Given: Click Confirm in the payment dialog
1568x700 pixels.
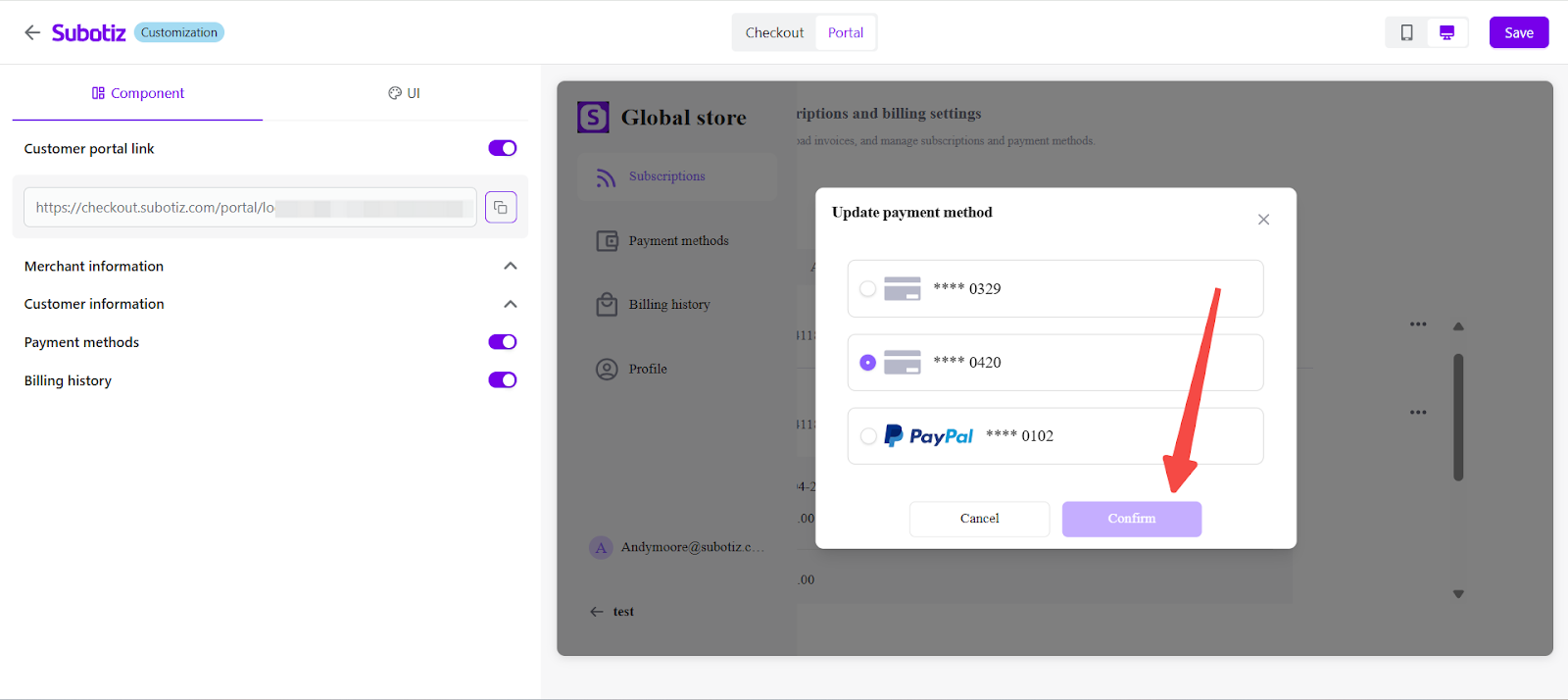Looking at the screenshot, I should coord(1131,519).
